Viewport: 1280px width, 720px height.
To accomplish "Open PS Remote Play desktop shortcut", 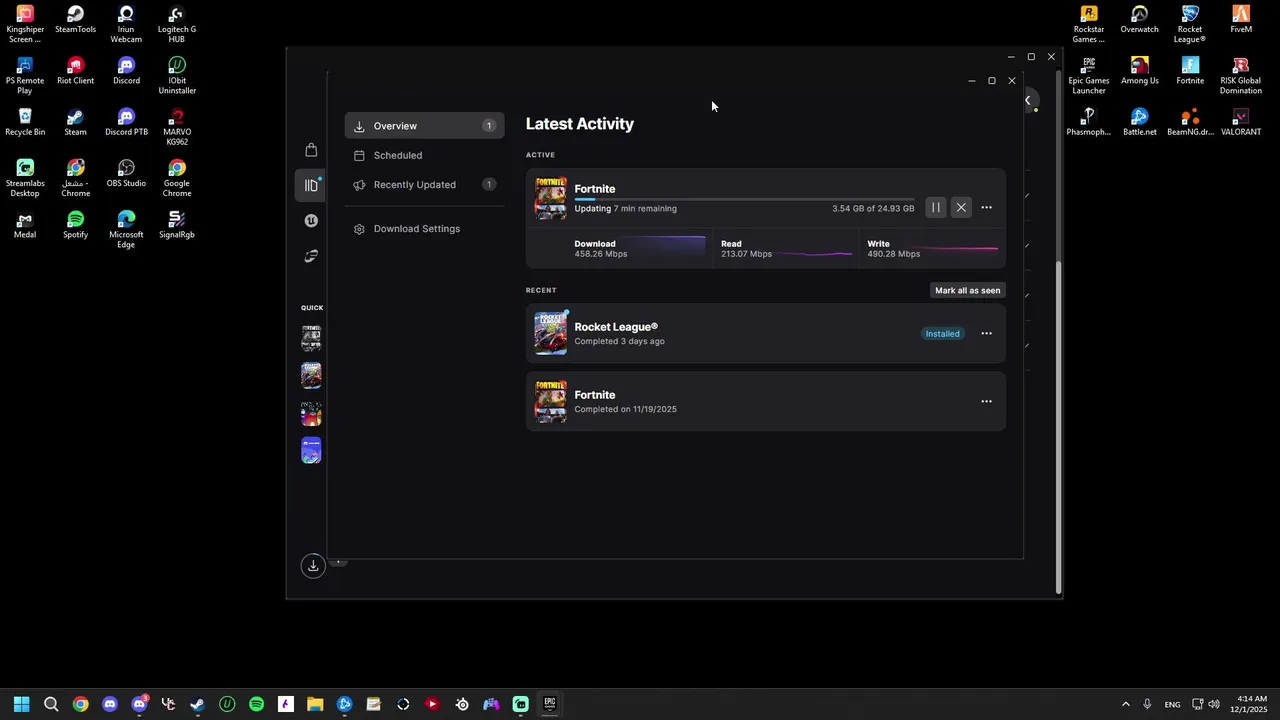I will click(25, 76).
